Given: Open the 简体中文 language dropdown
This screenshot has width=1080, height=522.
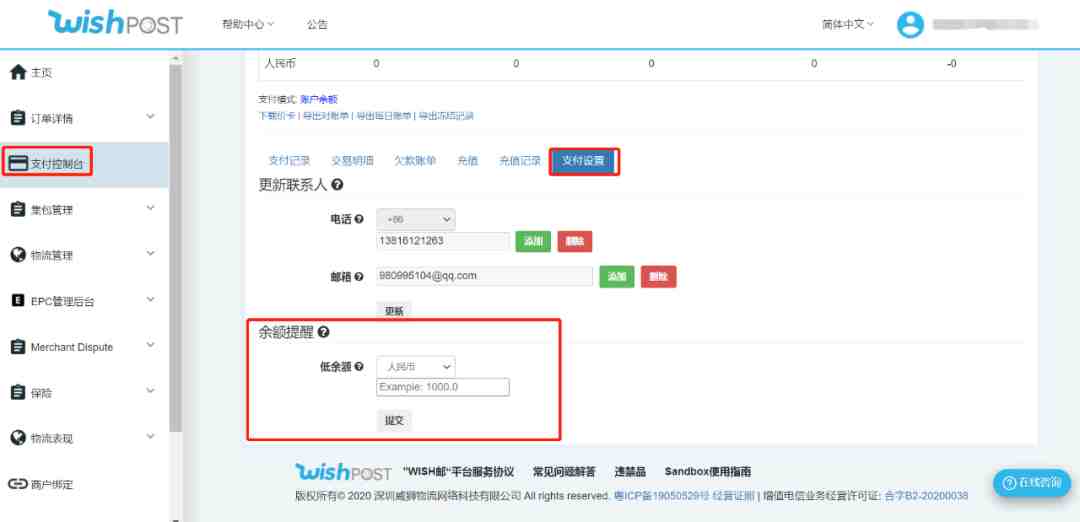Looking at the screenshot, I should 848,24.
